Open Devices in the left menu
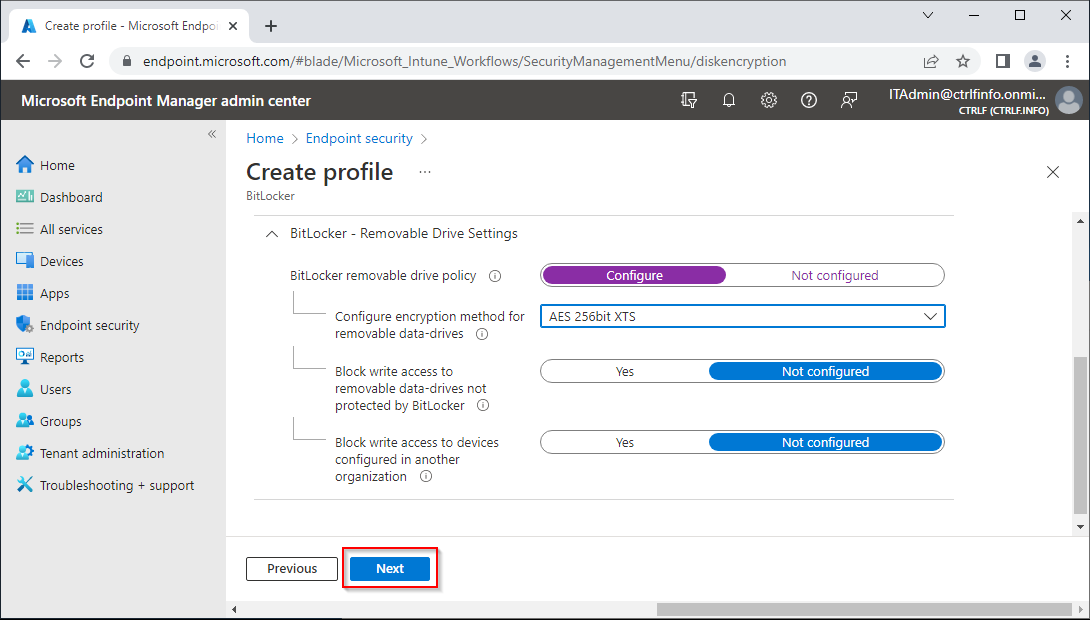 (61, 261)
